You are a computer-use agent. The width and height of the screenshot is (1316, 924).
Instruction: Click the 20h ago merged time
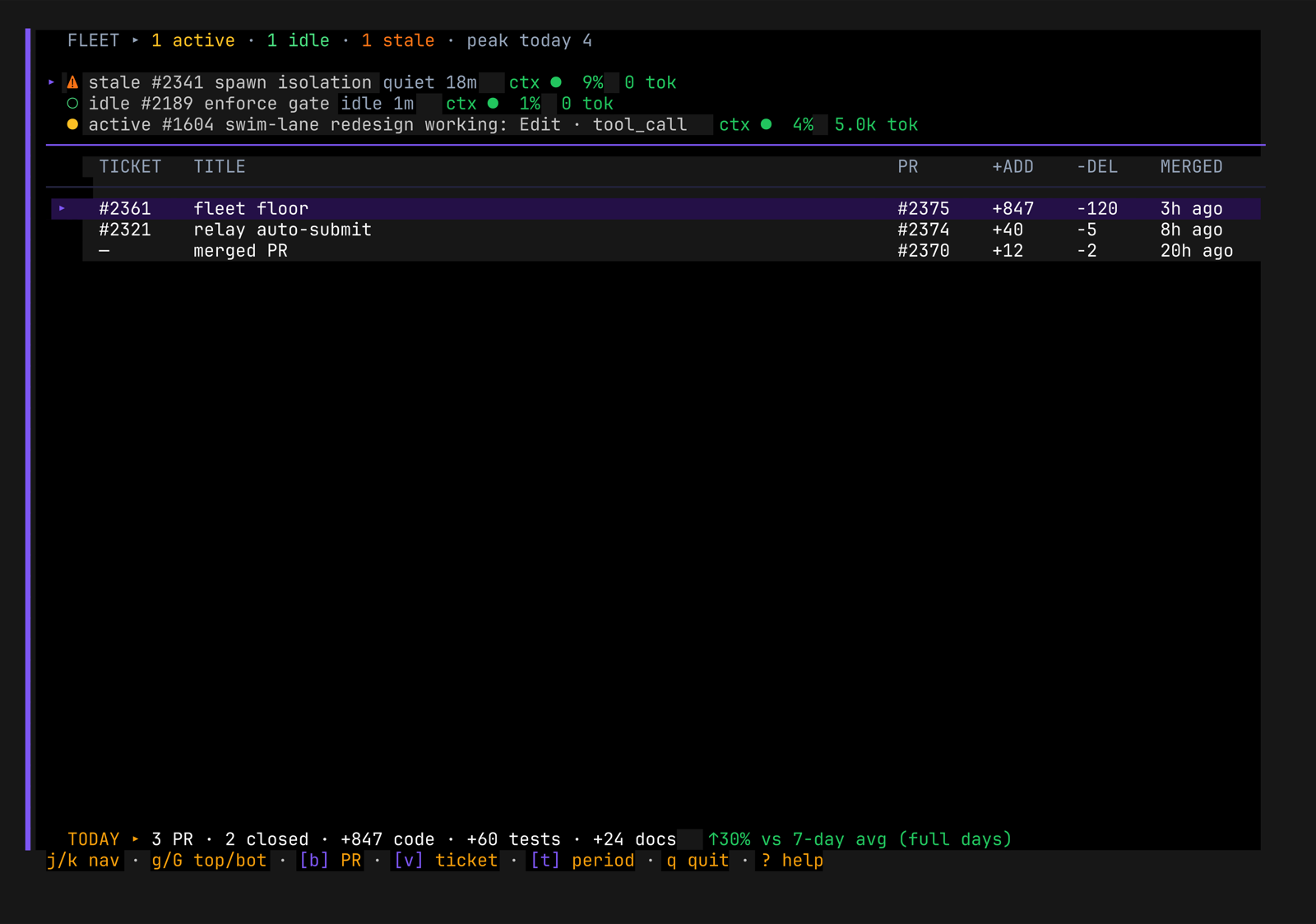pyautogui.click(x=1197, y=251)
